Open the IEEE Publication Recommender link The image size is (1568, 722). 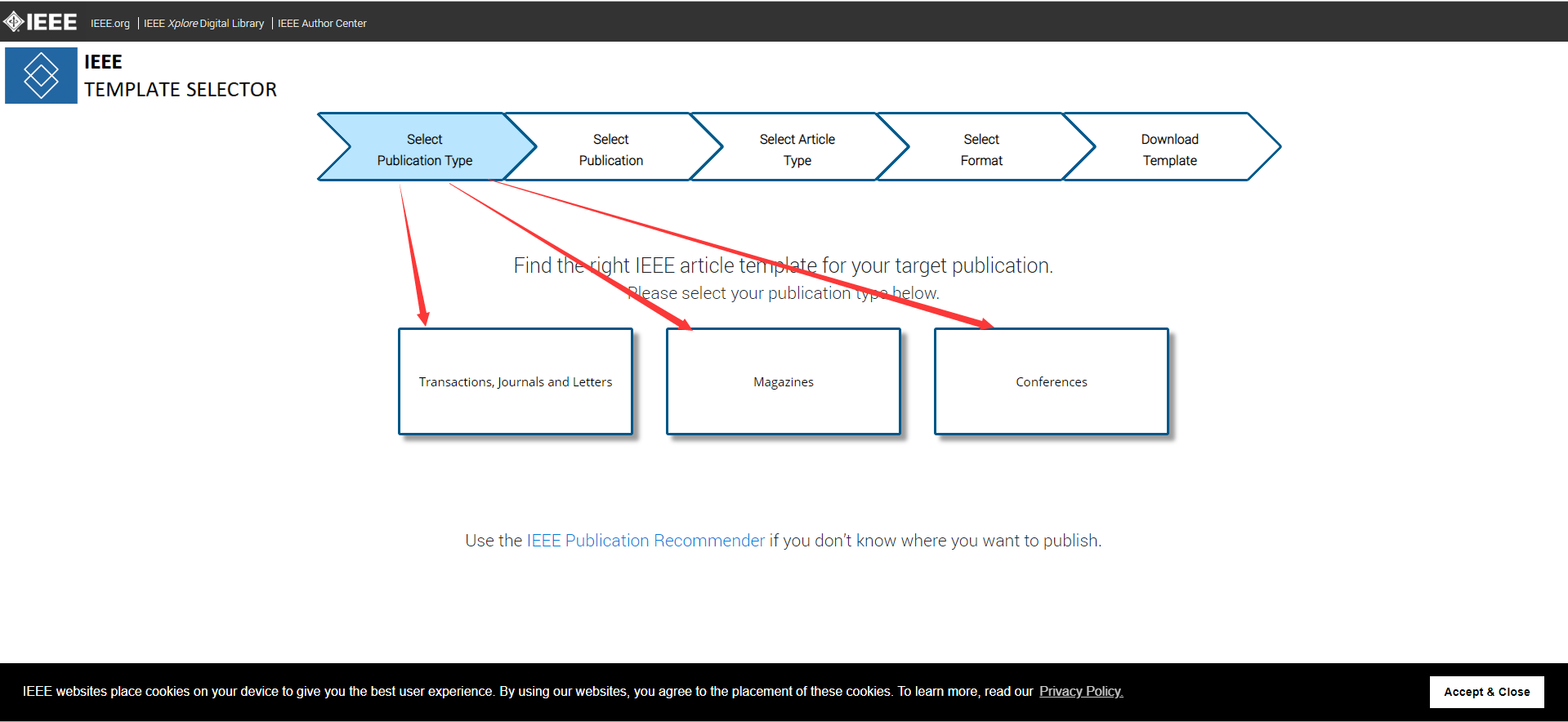tap(646, 541)
